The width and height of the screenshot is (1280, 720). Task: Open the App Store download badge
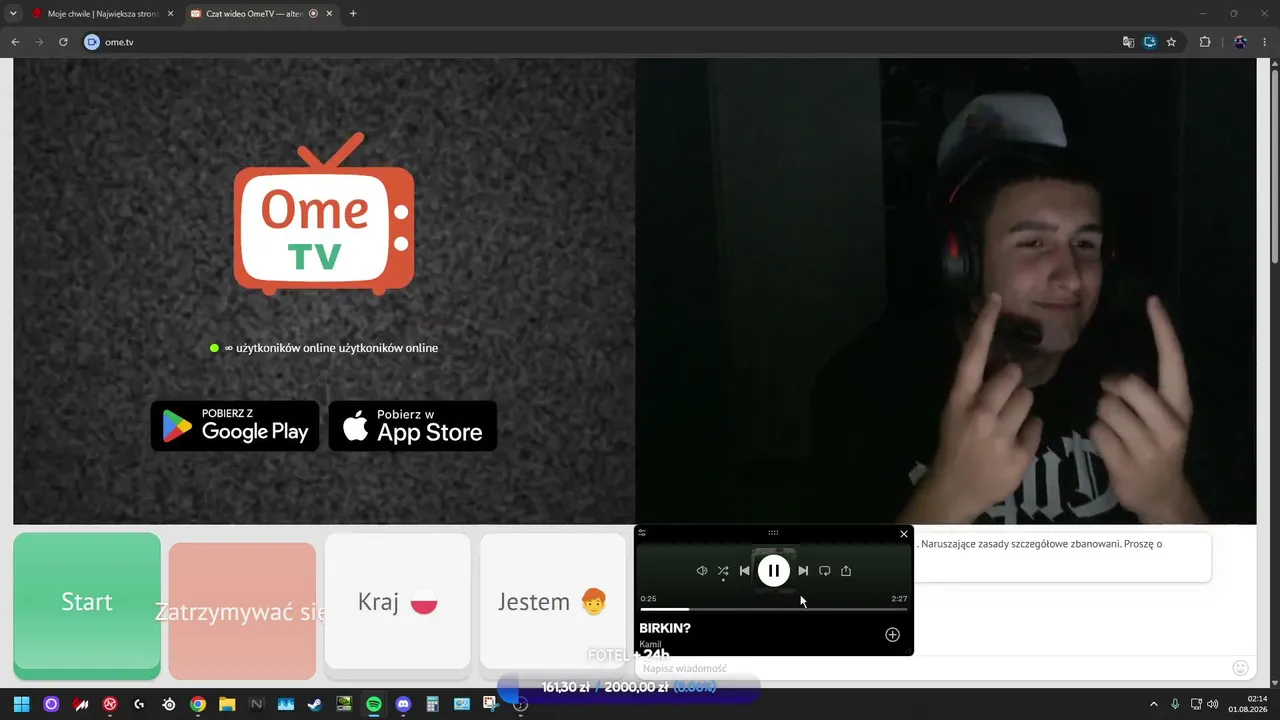click(413, 426)
